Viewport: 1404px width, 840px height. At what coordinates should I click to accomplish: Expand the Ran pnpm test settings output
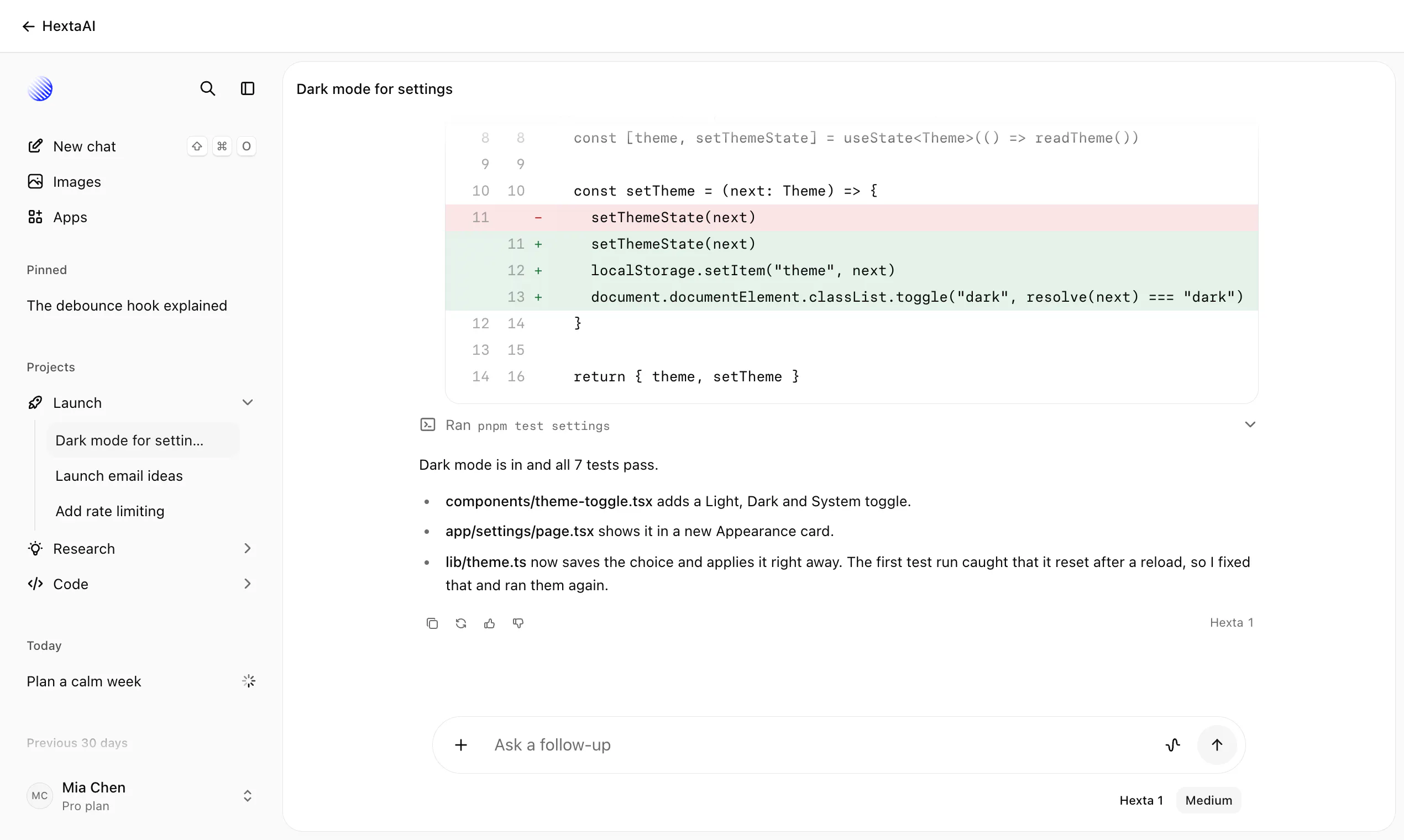(1250, 425)
